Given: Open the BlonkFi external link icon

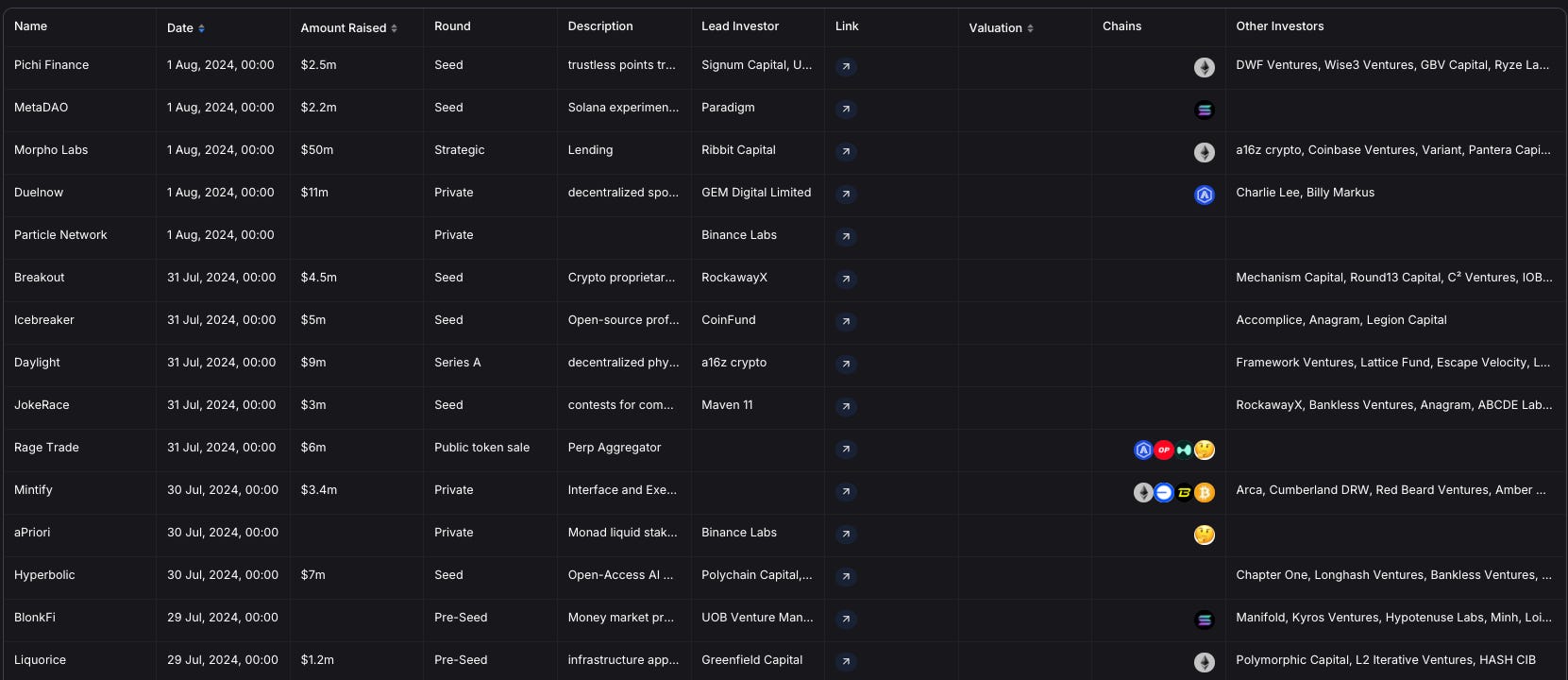Looking at the screenshot, I should point(847,619).
